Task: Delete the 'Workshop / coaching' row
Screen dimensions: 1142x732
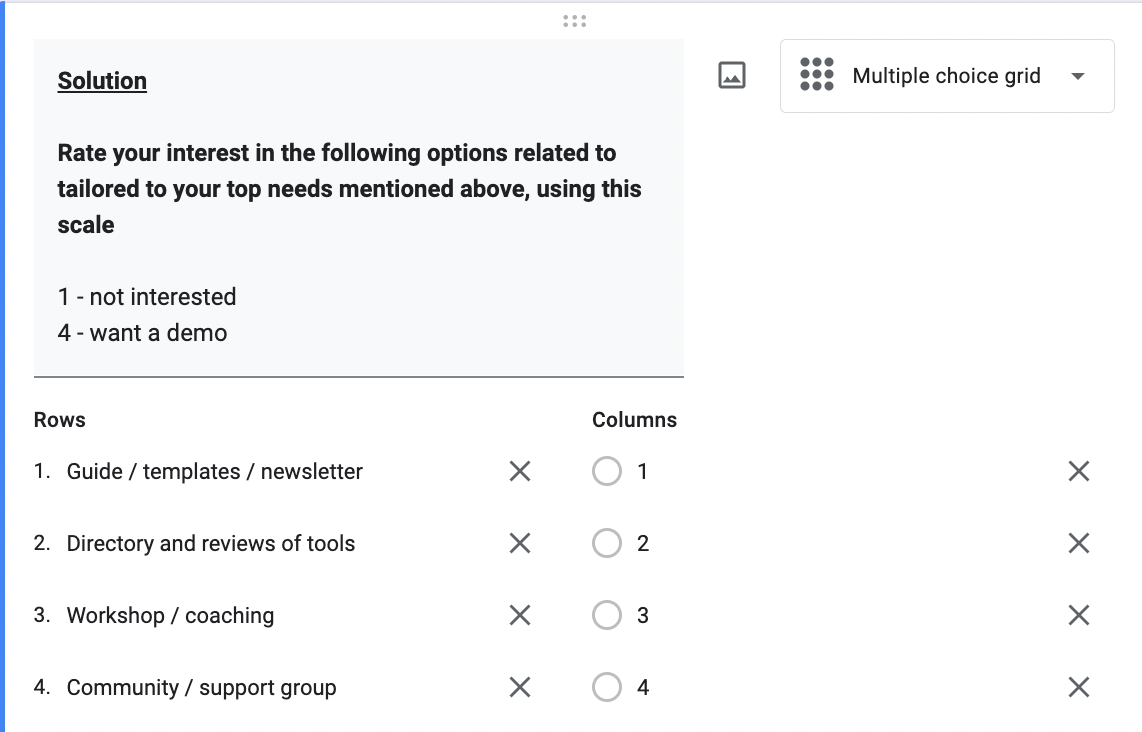Action: pos(520,615)
